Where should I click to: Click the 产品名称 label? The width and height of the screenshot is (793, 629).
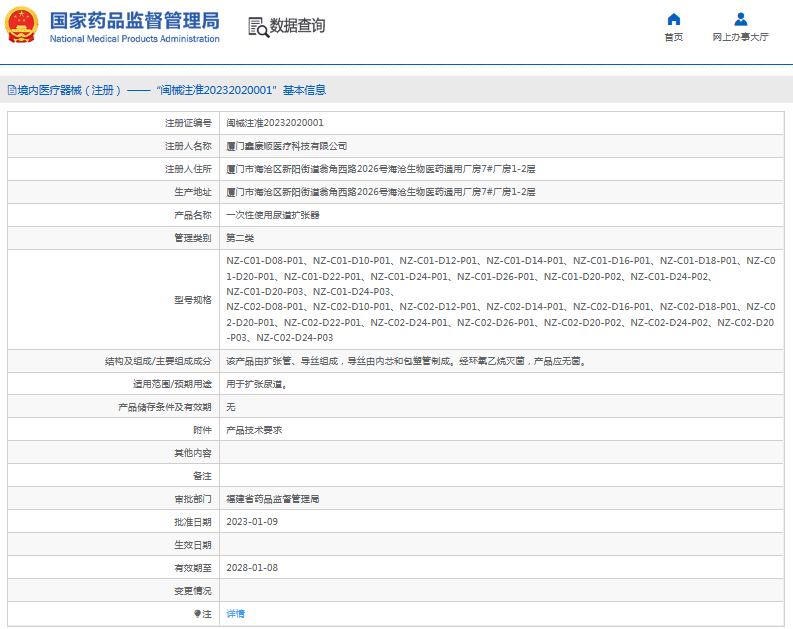click(193, 215)
